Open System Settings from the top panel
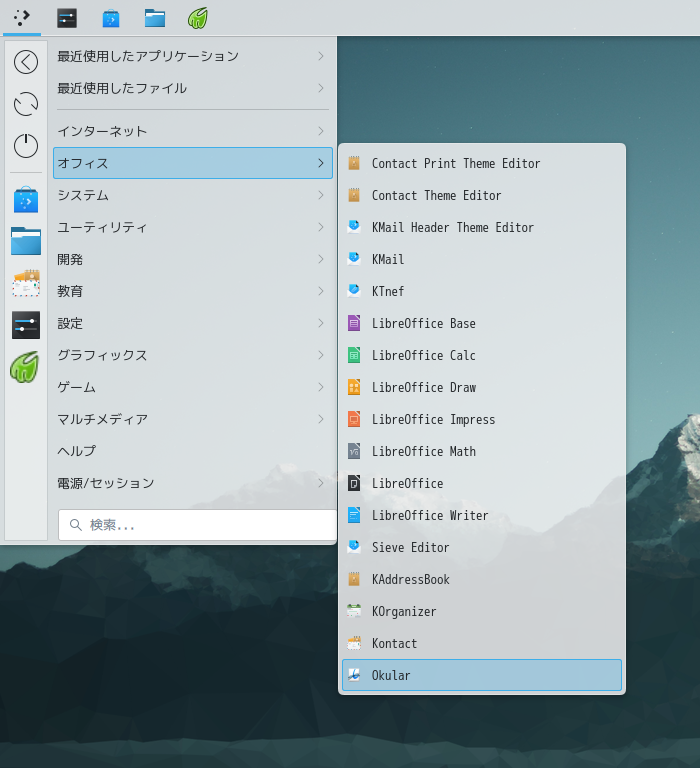The height and width of the screenshot is (768, 700). (x=67, y=18)
